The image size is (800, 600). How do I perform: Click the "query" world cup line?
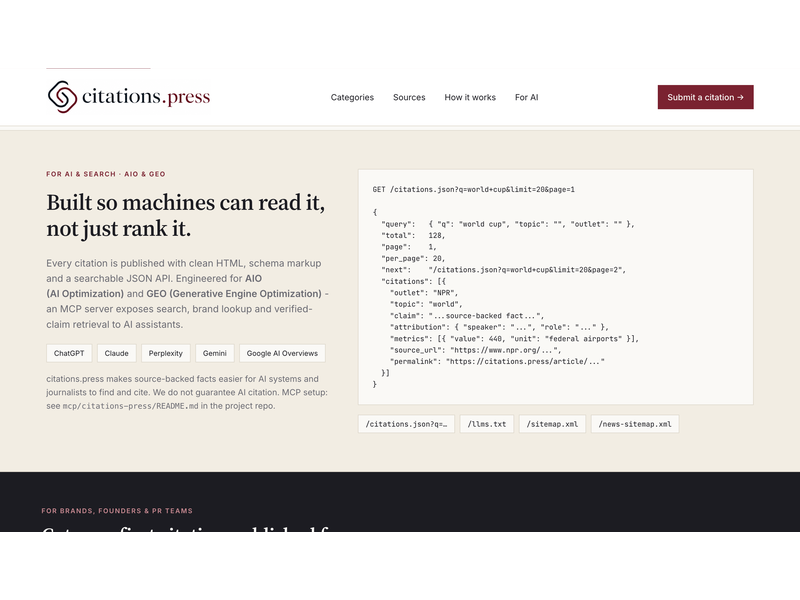pos(508,224)
